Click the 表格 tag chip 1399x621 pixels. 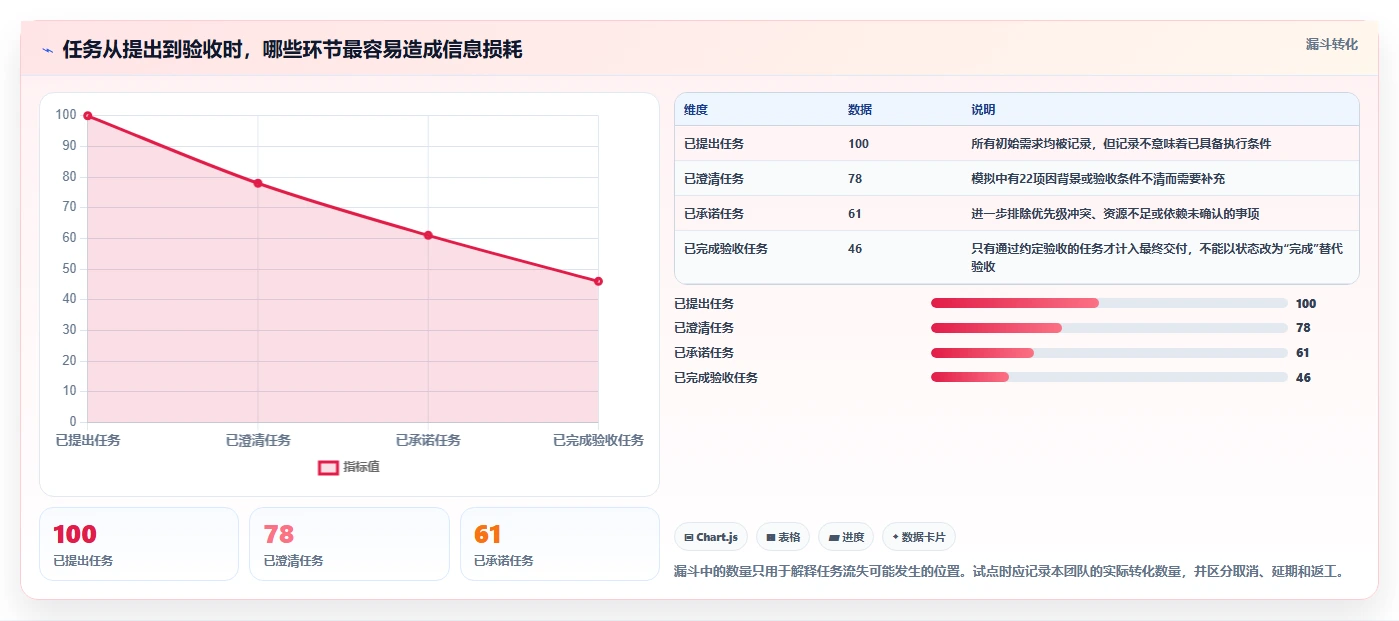(783, 537)
